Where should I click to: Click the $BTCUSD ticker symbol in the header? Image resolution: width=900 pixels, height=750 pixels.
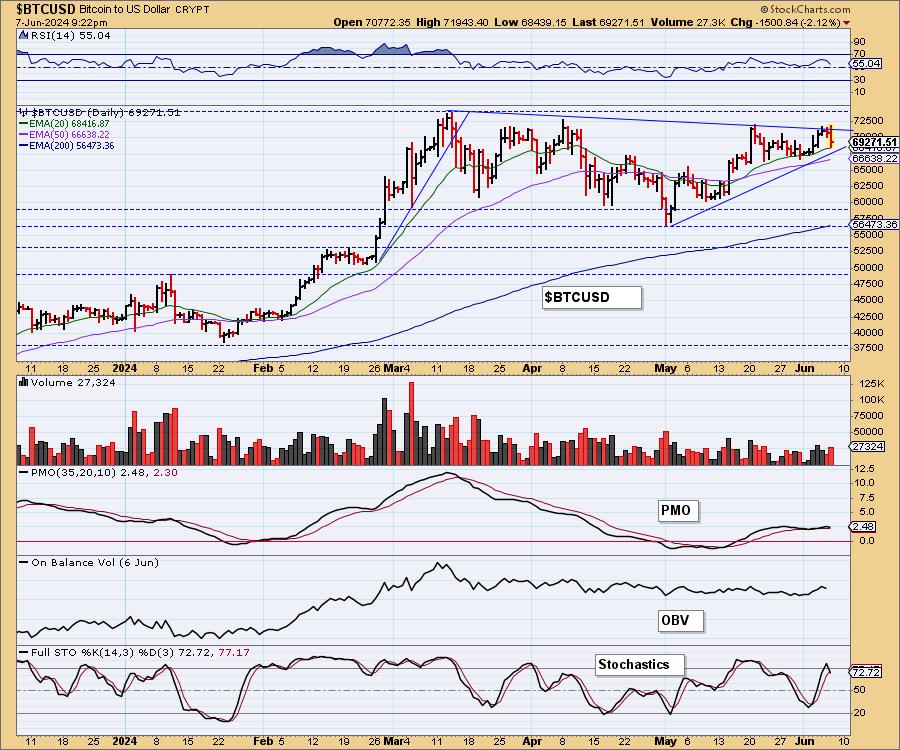[45, 9]
